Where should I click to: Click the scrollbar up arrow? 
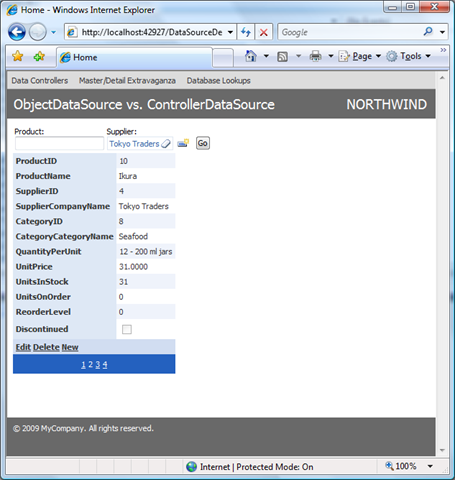click(442, 78)
